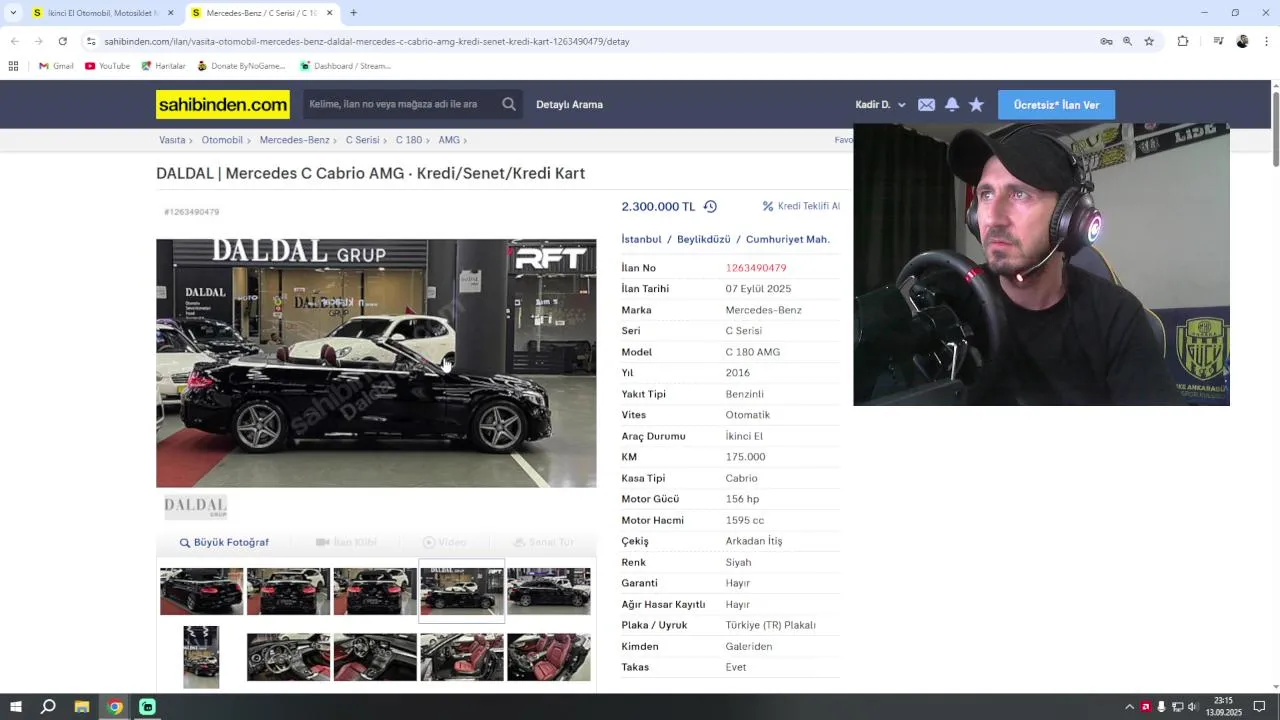Go to C 180 breadcrumb

[408, 140]
